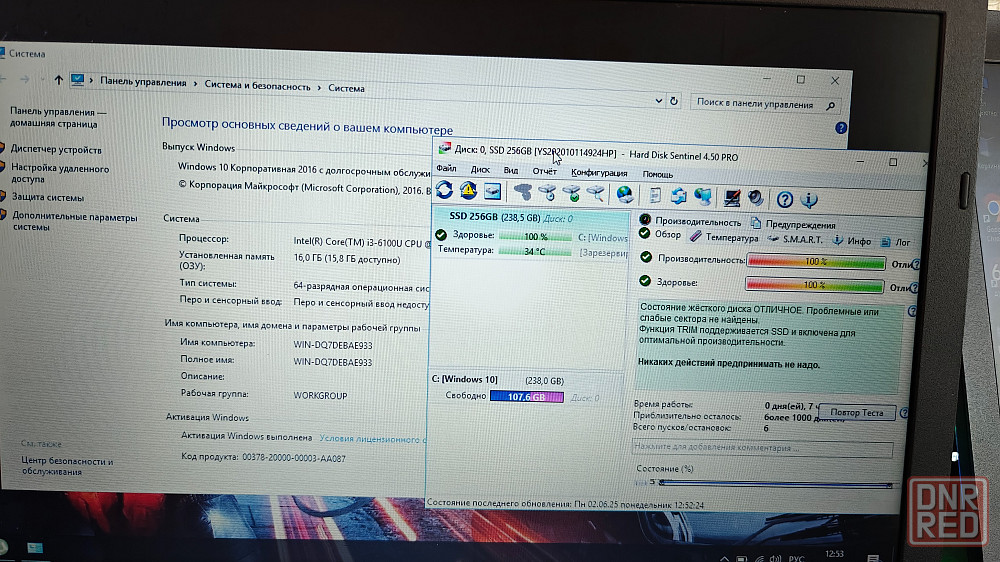This screenshot has width=1000, height=562.
Task: Click the 107,6 GB free space bar
Action: click(527, 397)
